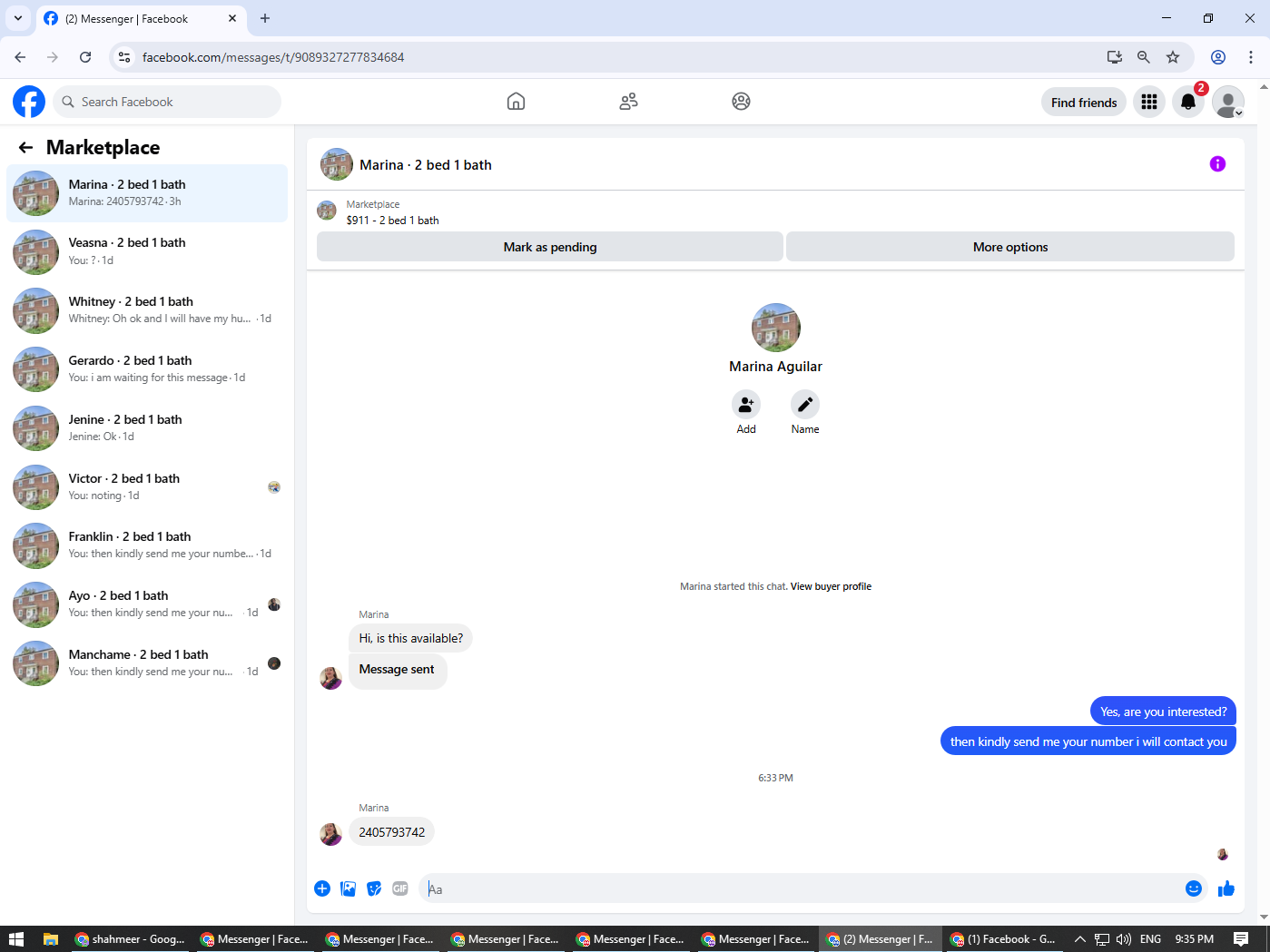The width and height of the screenshot is (1270, 952).
Task: Open the Ayo 2 bed 1 bath conversation
Action: click(147, 604)
